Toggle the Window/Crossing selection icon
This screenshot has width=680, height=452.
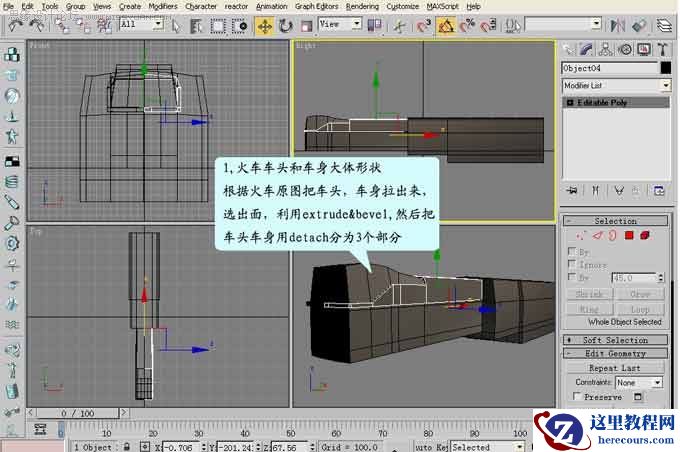[239, 26]
